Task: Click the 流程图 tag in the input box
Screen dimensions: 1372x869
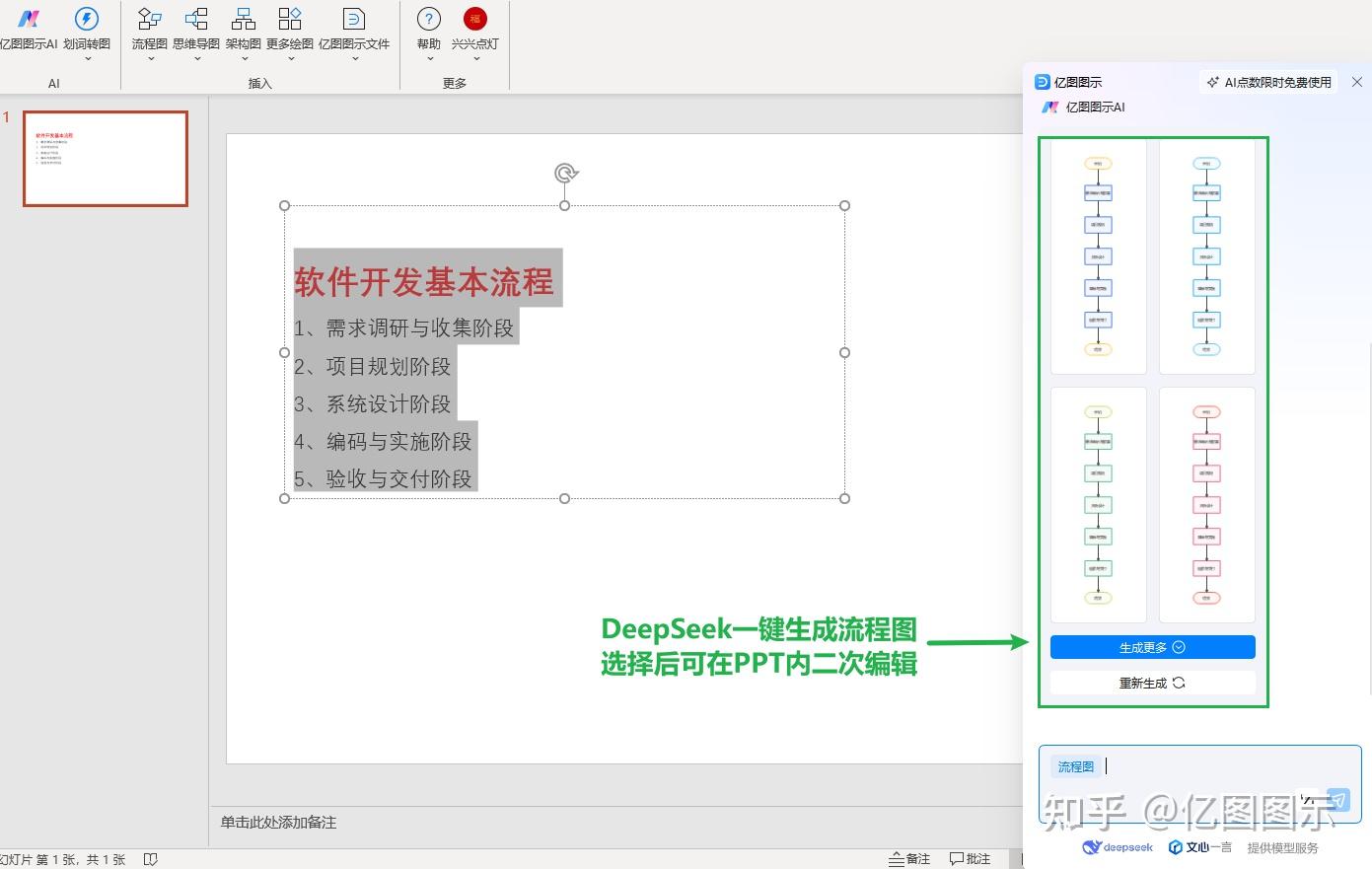Action: pos(1075,766)
